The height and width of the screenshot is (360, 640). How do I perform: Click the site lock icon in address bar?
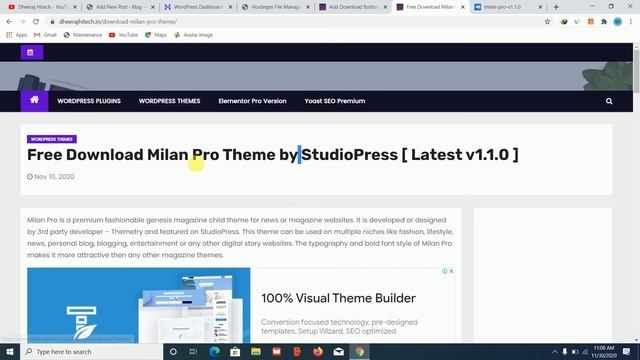coord(52,22)
